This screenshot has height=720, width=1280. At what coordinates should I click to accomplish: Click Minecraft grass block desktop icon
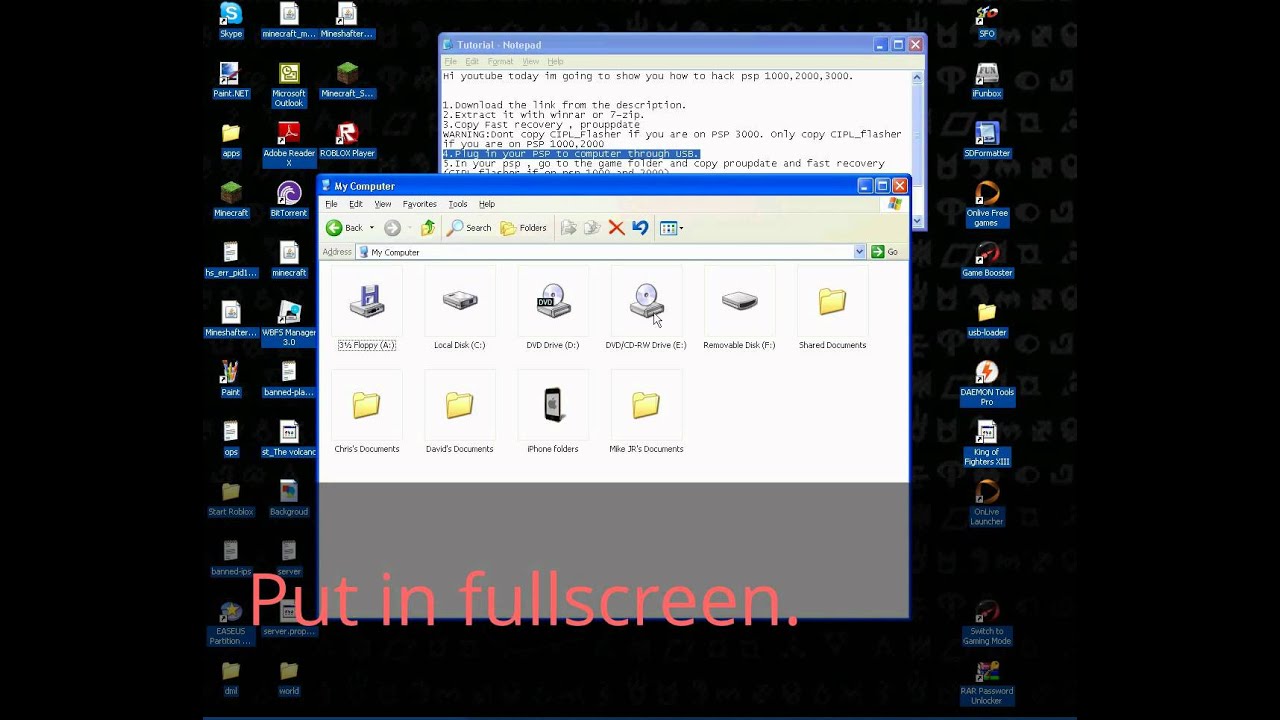point(231,200)
